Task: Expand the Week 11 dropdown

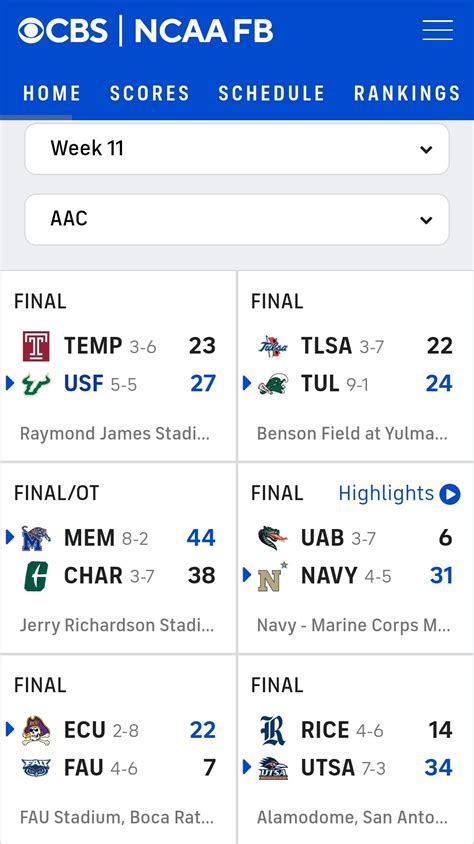Action: pos(237,149)
